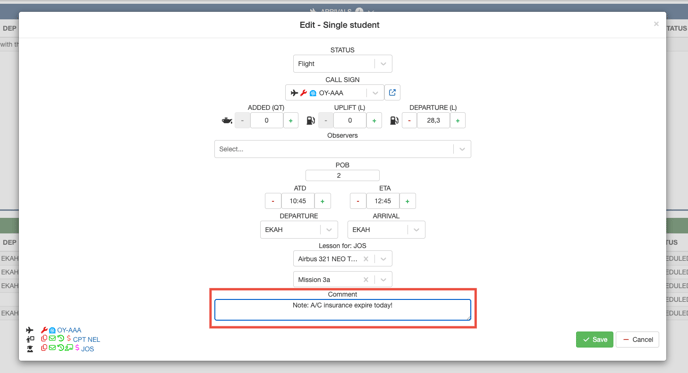Open the Observers select dropdown
Screen dimensions: 688x373
click(x=343, y=149)
